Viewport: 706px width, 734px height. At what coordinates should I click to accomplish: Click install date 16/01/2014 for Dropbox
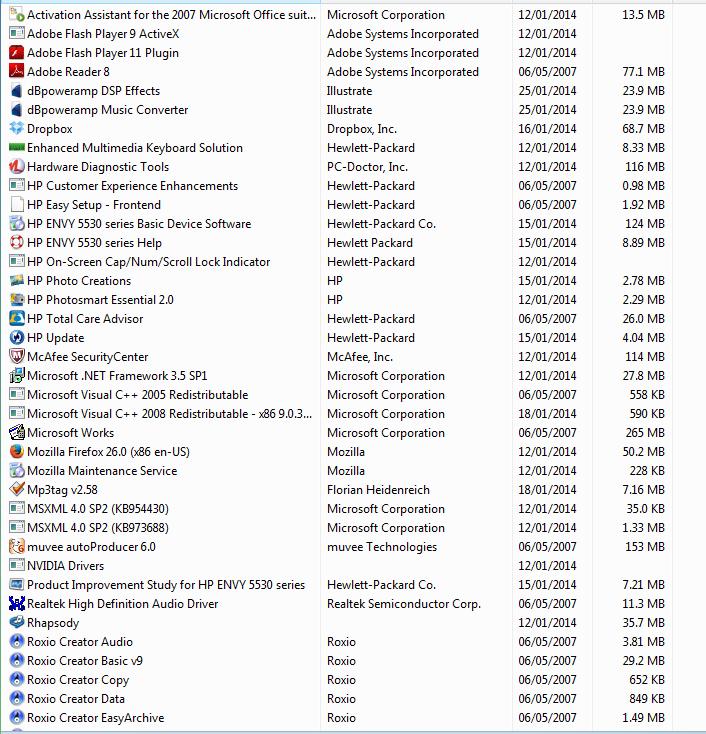(547, 129)
